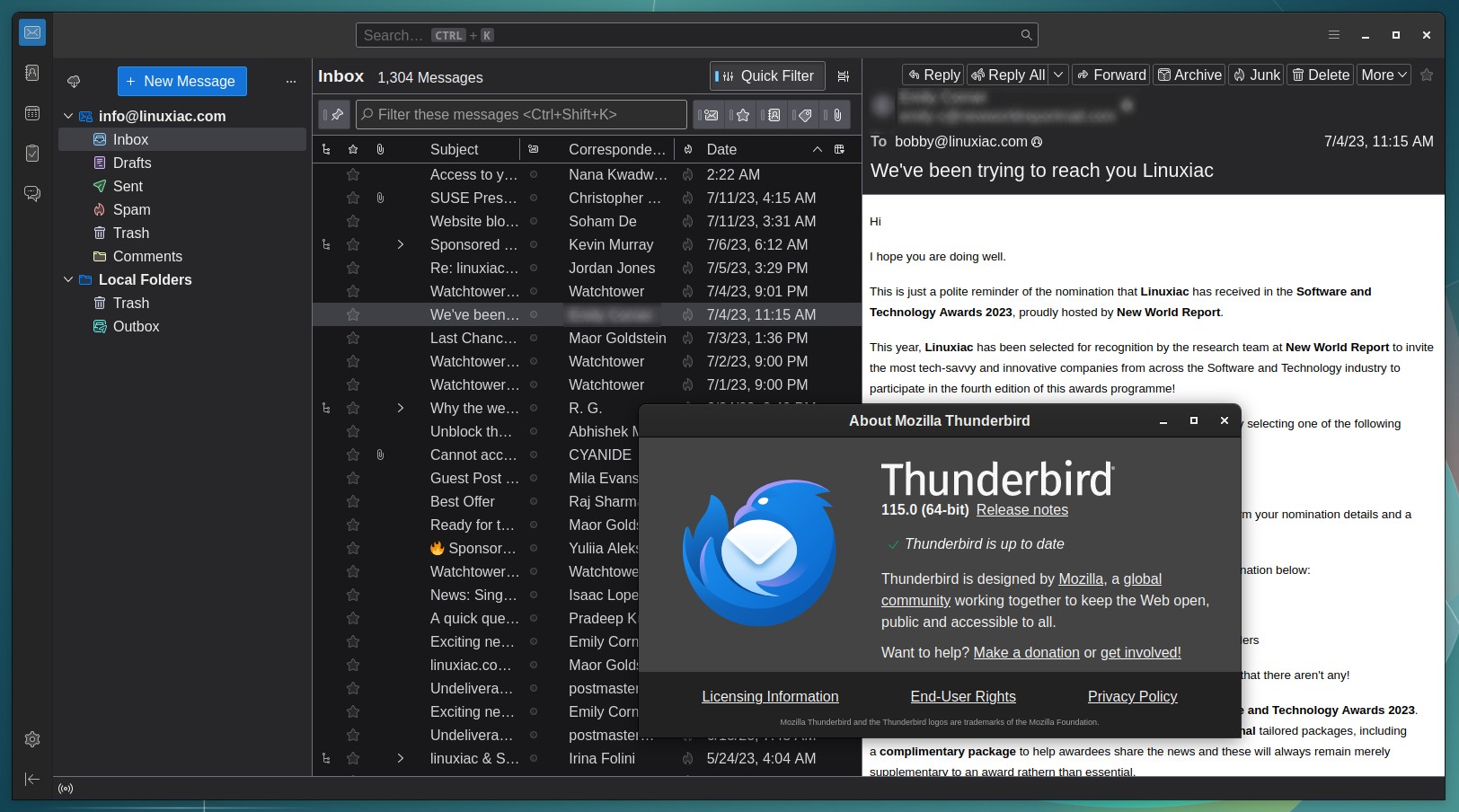Image resolution: width=1459 pixels, height=812 pixels.
Task: Click the junk status column header icon
Action: [x=688, y=149]
